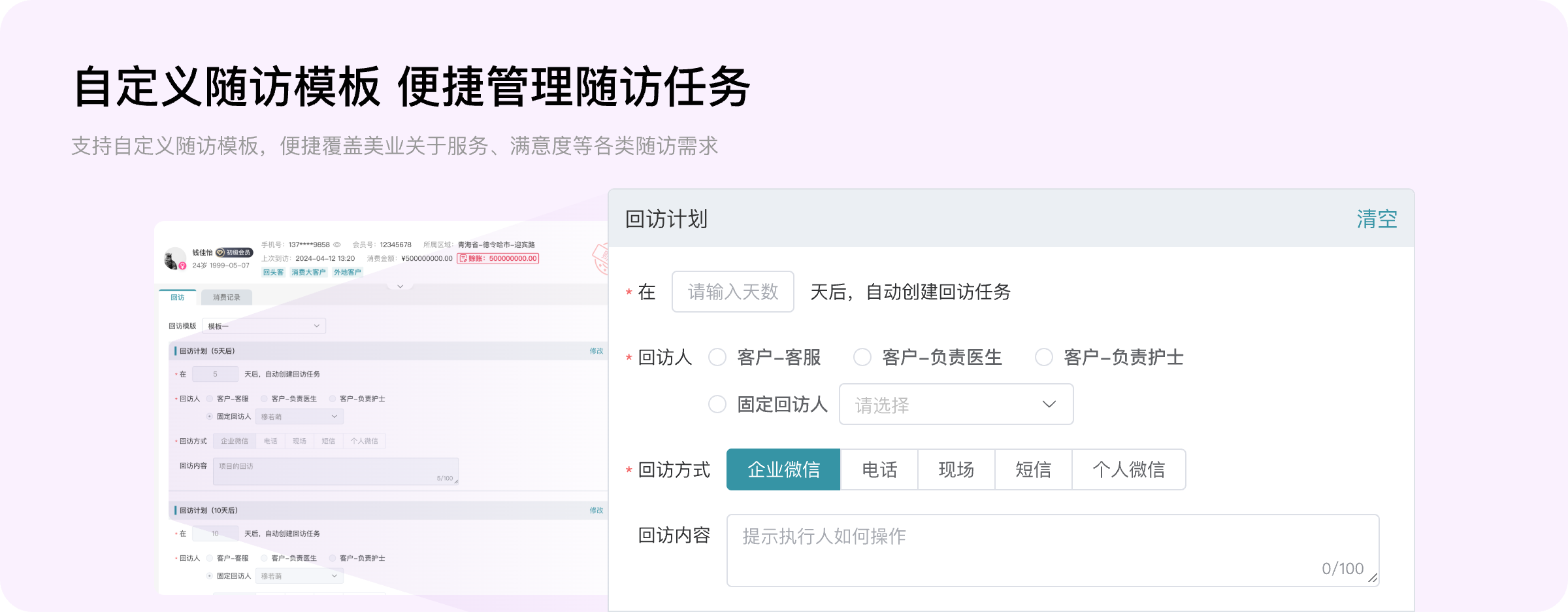
Task: Switch to the 消费记录 tab
Action: click(226, 297)
